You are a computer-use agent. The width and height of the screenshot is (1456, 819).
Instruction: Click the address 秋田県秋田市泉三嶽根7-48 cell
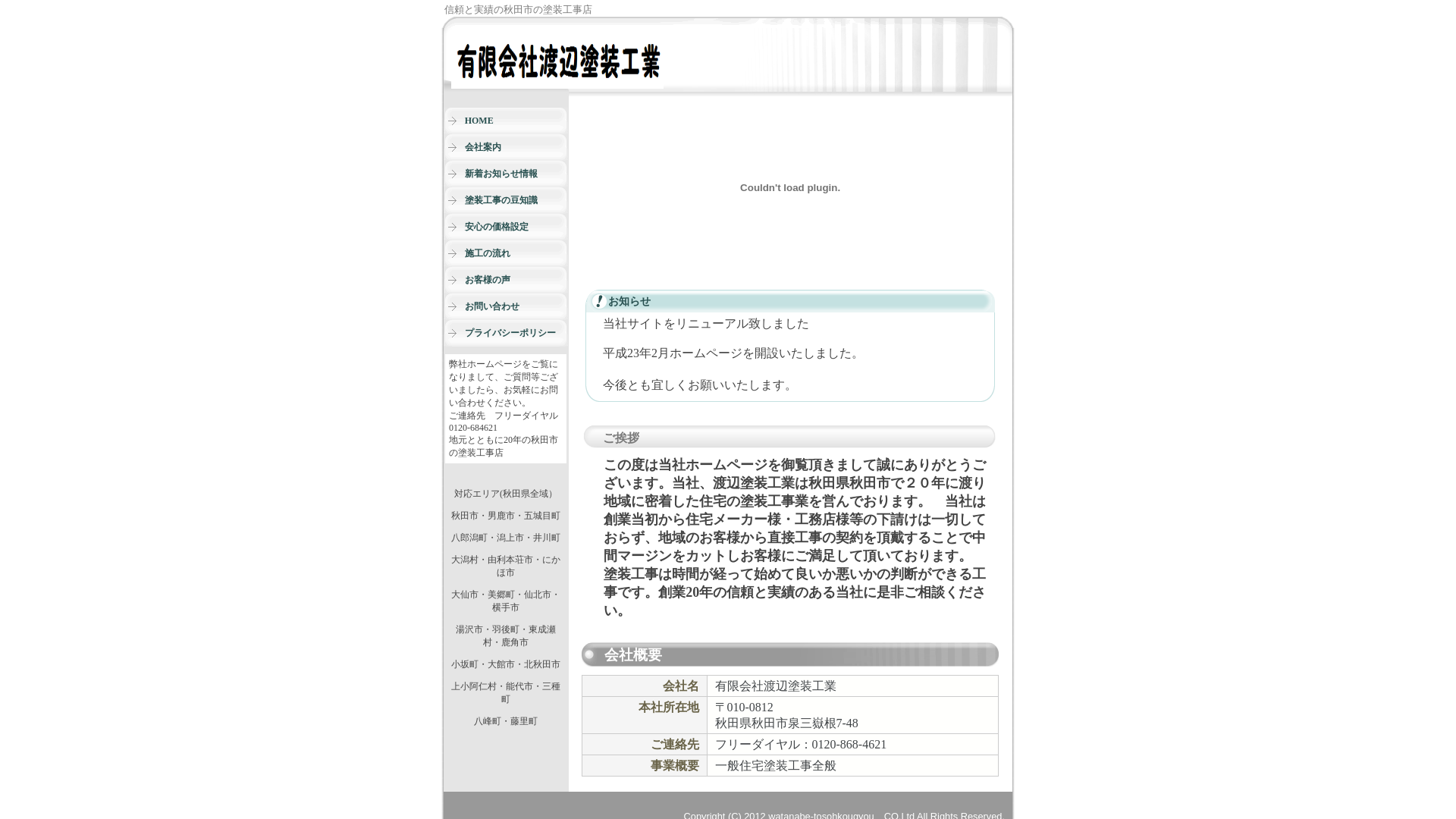pos(786,723)
